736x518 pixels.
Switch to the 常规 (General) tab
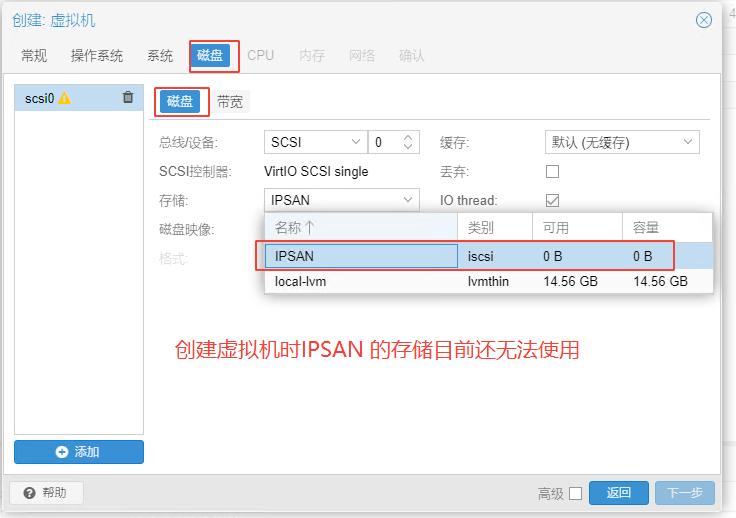pyautogui.click(x=34, y=56)
